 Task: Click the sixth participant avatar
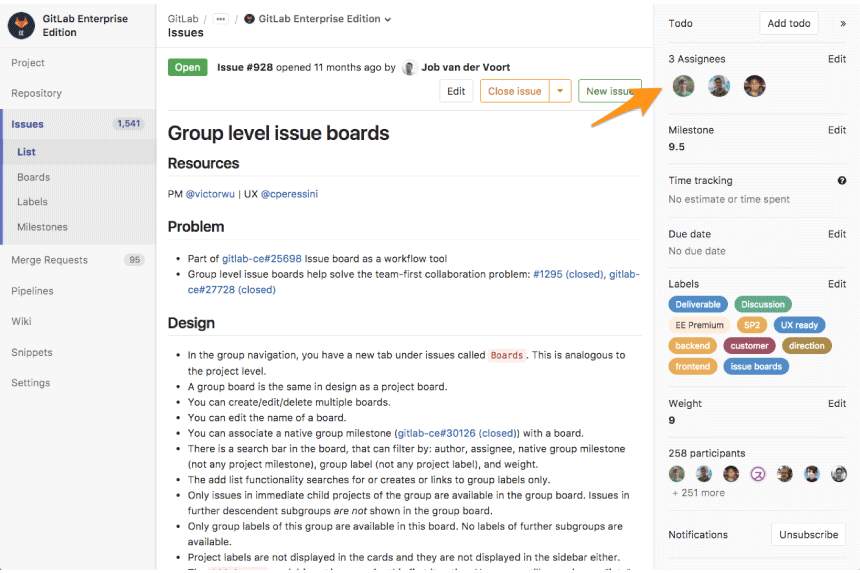pyautogui.click(x=812, y=474)
